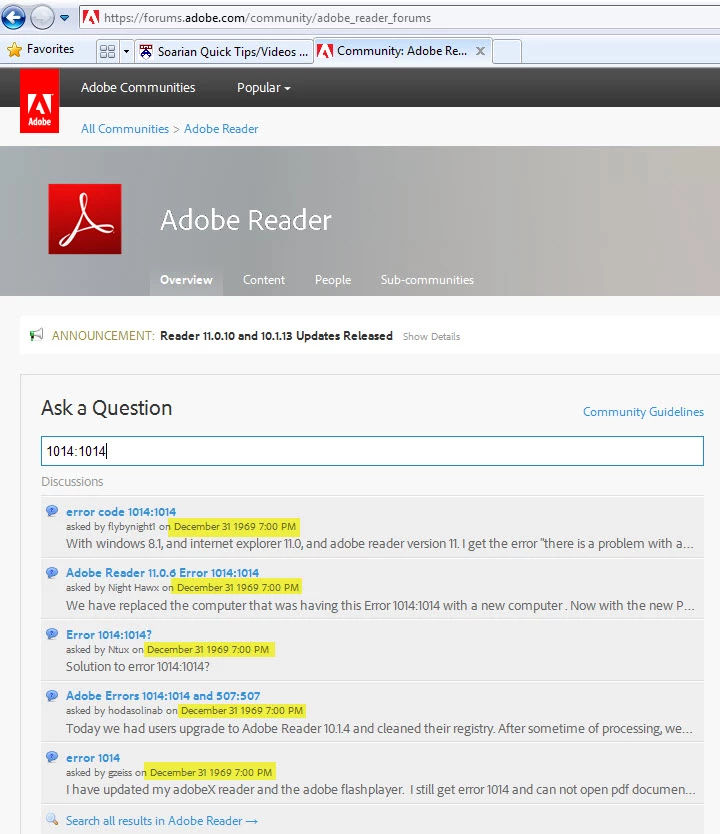Select the Overview tab

point(186,280)
